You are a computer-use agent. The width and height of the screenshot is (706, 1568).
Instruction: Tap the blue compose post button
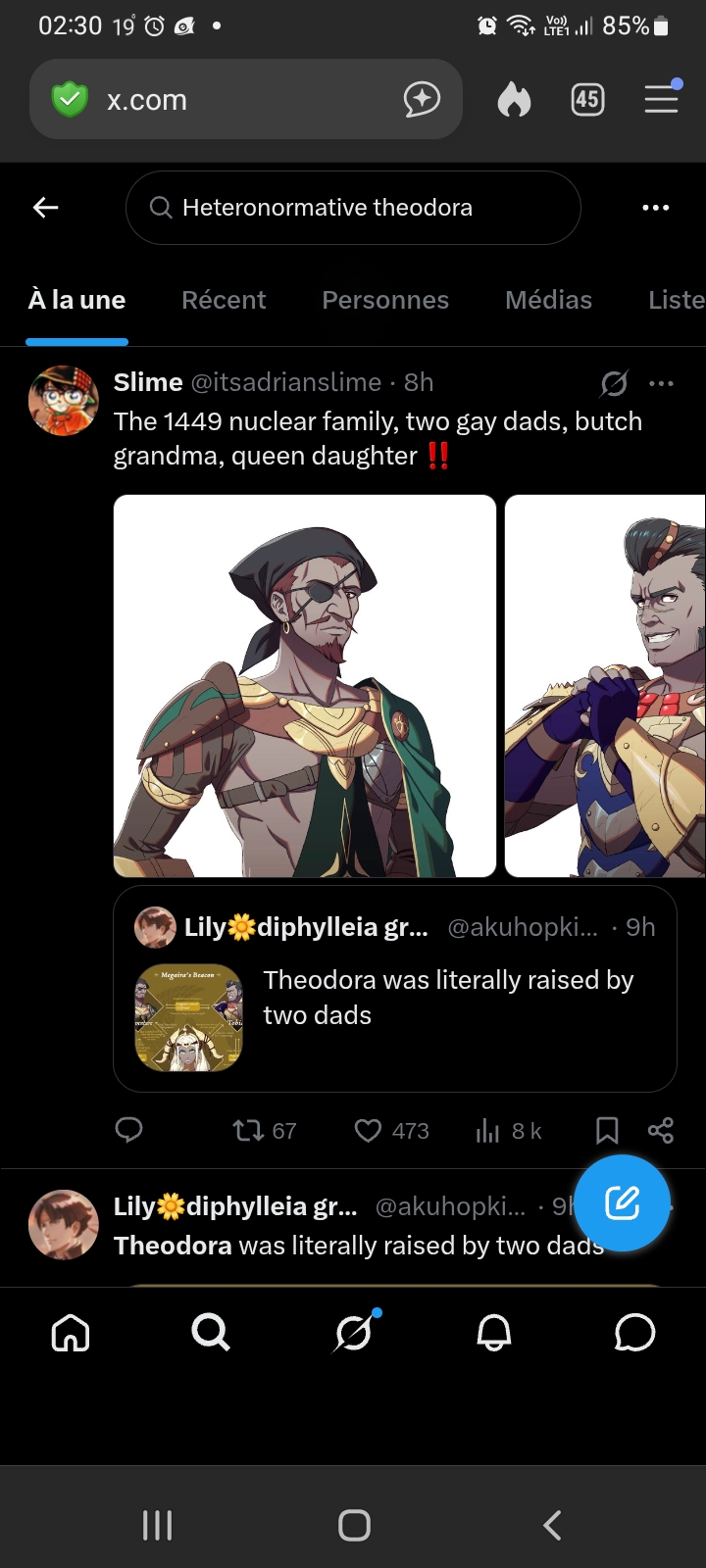click(x=622, y=1202)
